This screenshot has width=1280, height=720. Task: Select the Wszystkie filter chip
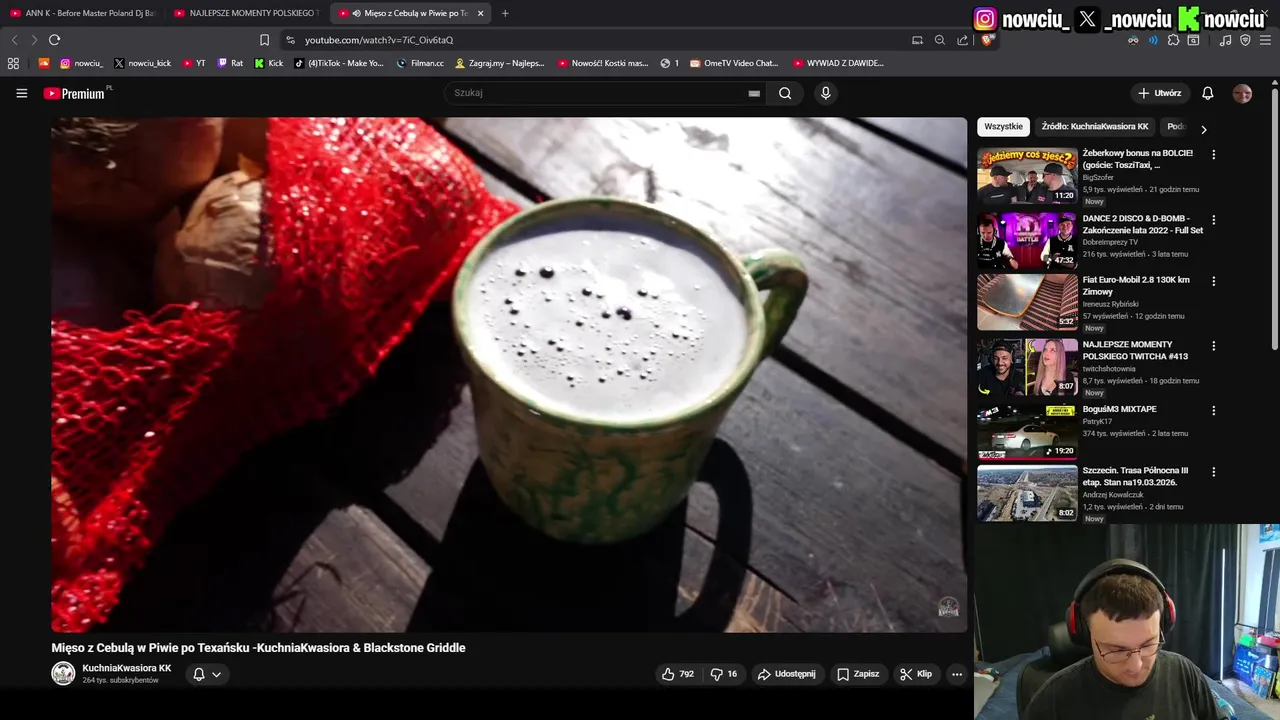point(1003,127)
